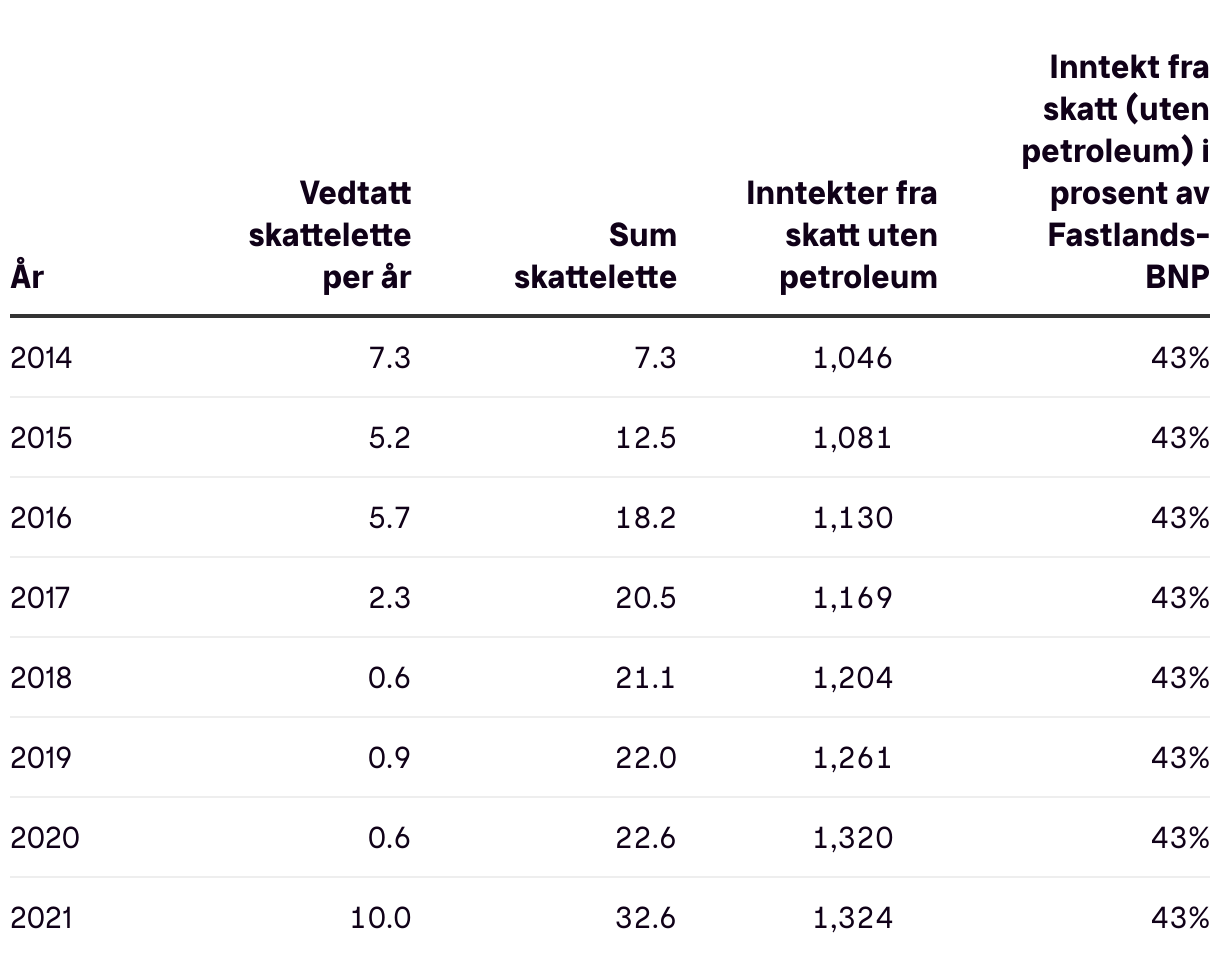The image size is (1220, 966).
Task: Click the 10.0 skattelette value for 2021
Action: [380, 918]
